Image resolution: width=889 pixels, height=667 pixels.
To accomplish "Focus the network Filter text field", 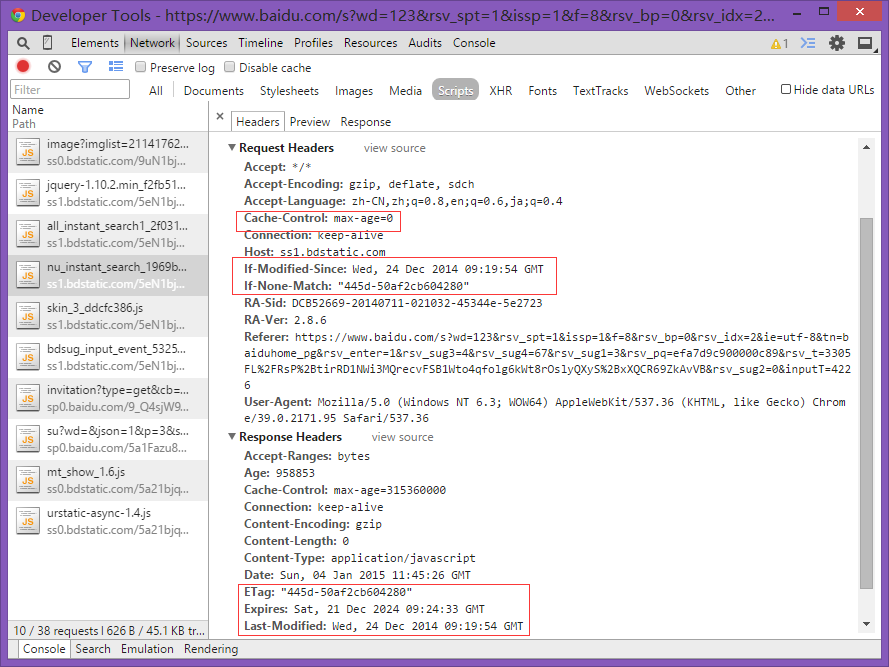I will point(70,90).
